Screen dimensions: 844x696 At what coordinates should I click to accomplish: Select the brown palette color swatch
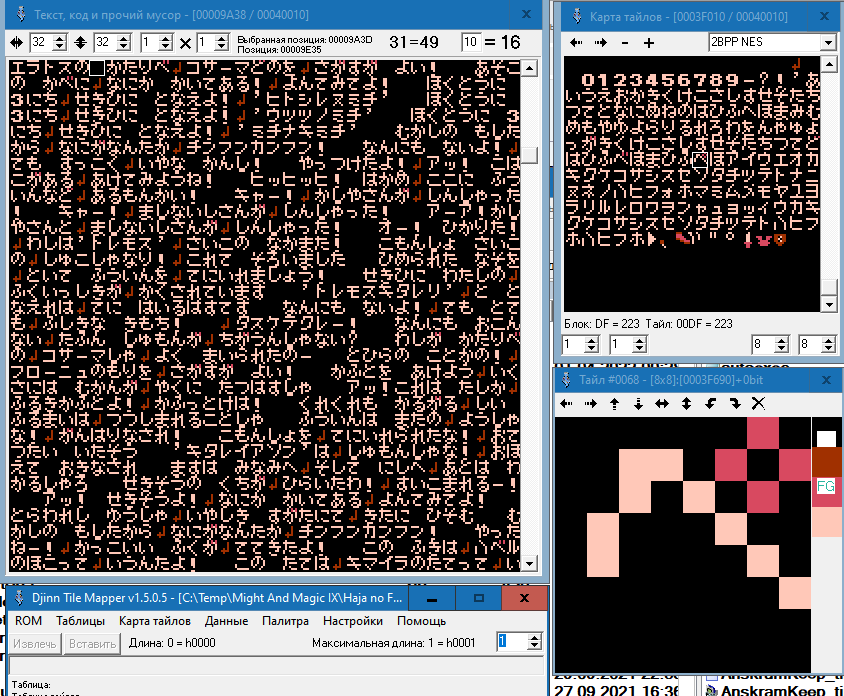coord(826,462)
